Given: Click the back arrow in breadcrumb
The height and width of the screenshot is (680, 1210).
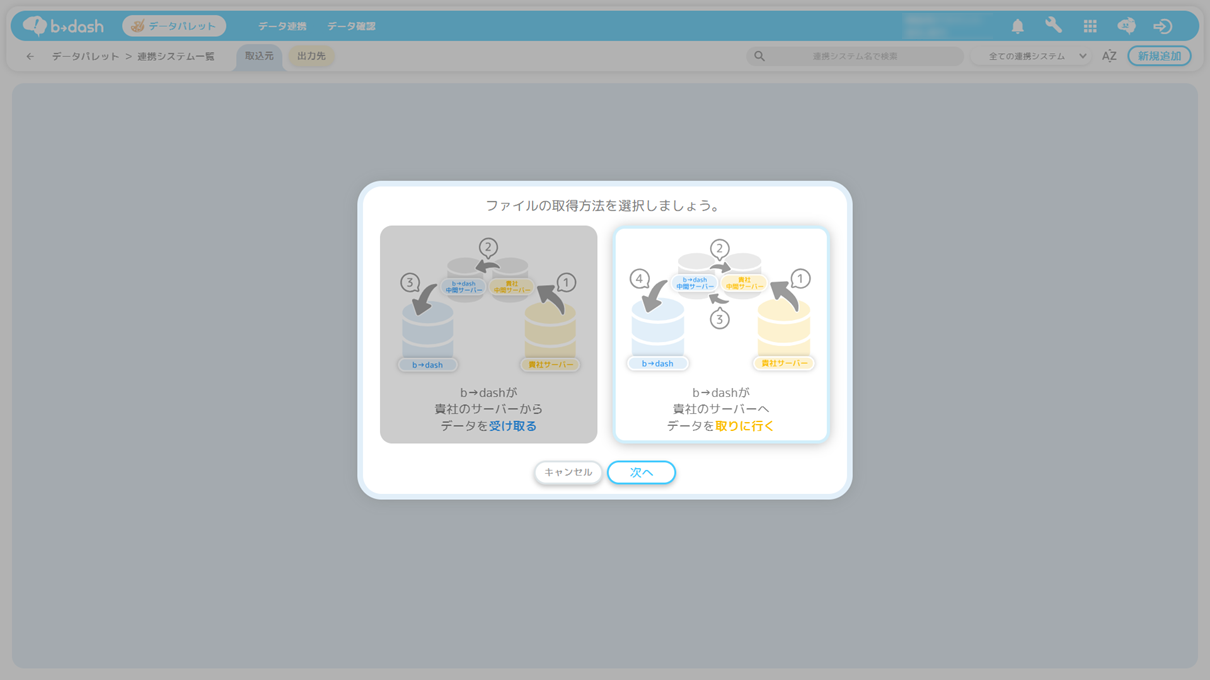Looking at the screenshot, I should coord(30,57).
